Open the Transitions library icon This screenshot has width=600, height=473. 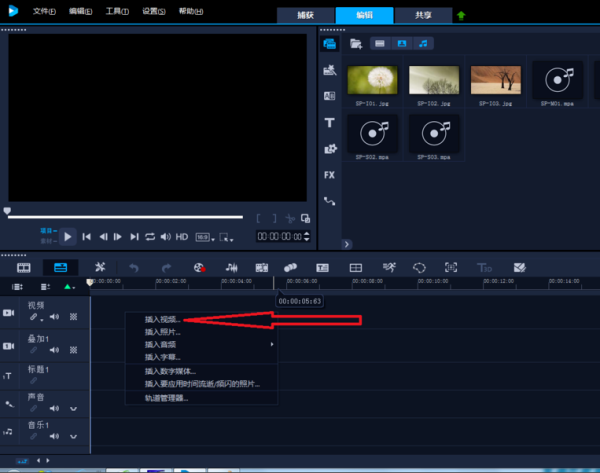329,96
